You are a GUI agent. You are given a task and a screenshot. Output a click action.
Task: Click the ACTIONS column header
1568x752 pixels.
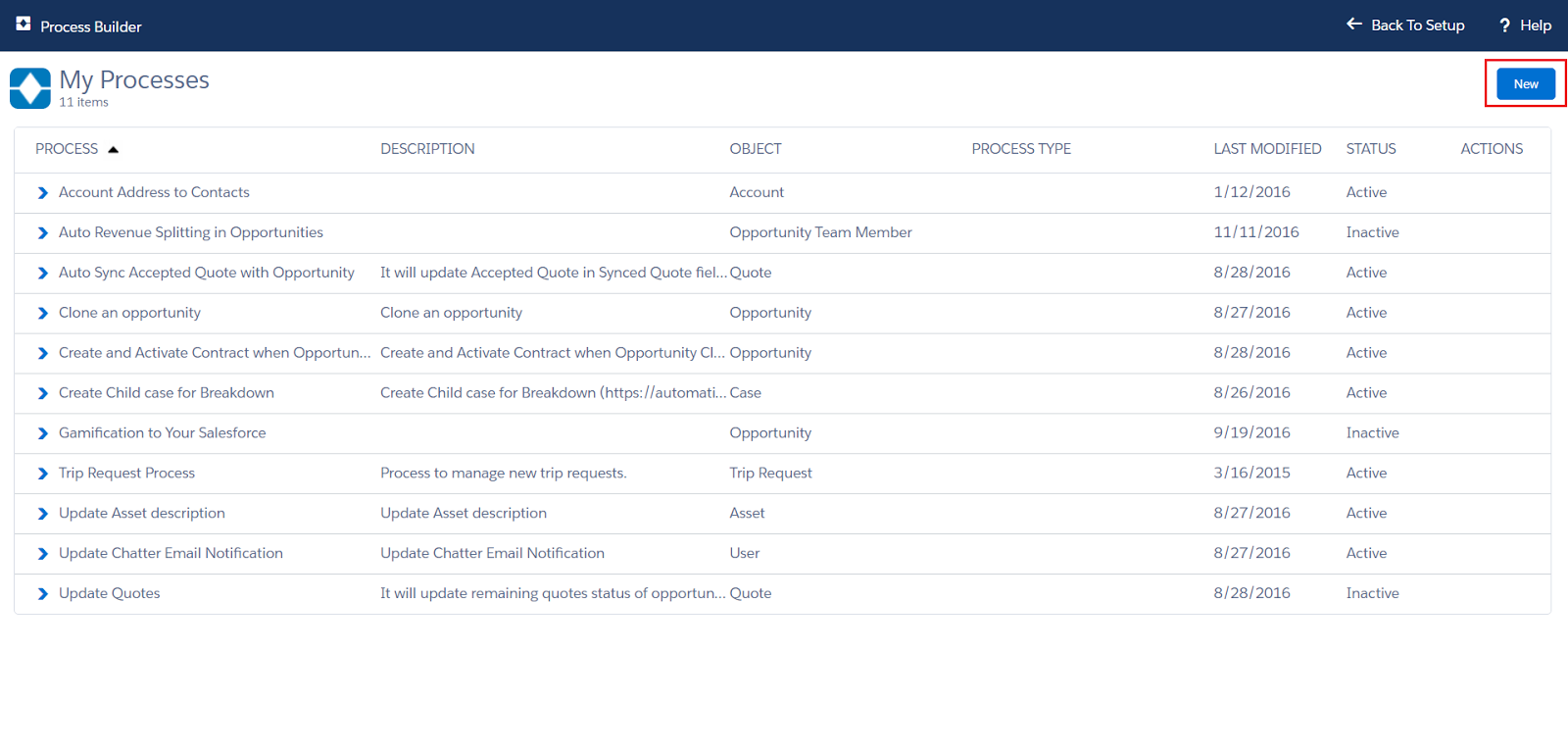tap(1492, 149)
